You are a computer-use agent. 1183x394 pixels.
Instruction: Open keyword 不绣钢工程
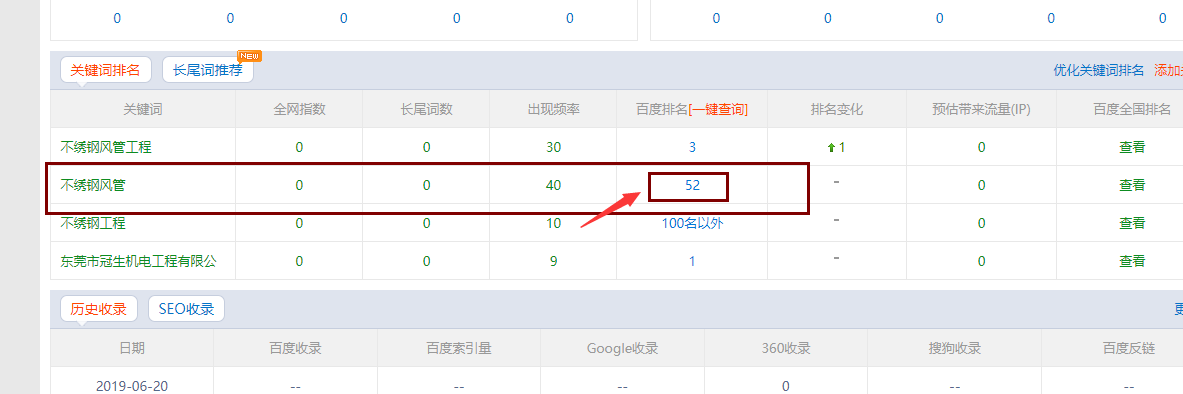(x=93, y=223)
